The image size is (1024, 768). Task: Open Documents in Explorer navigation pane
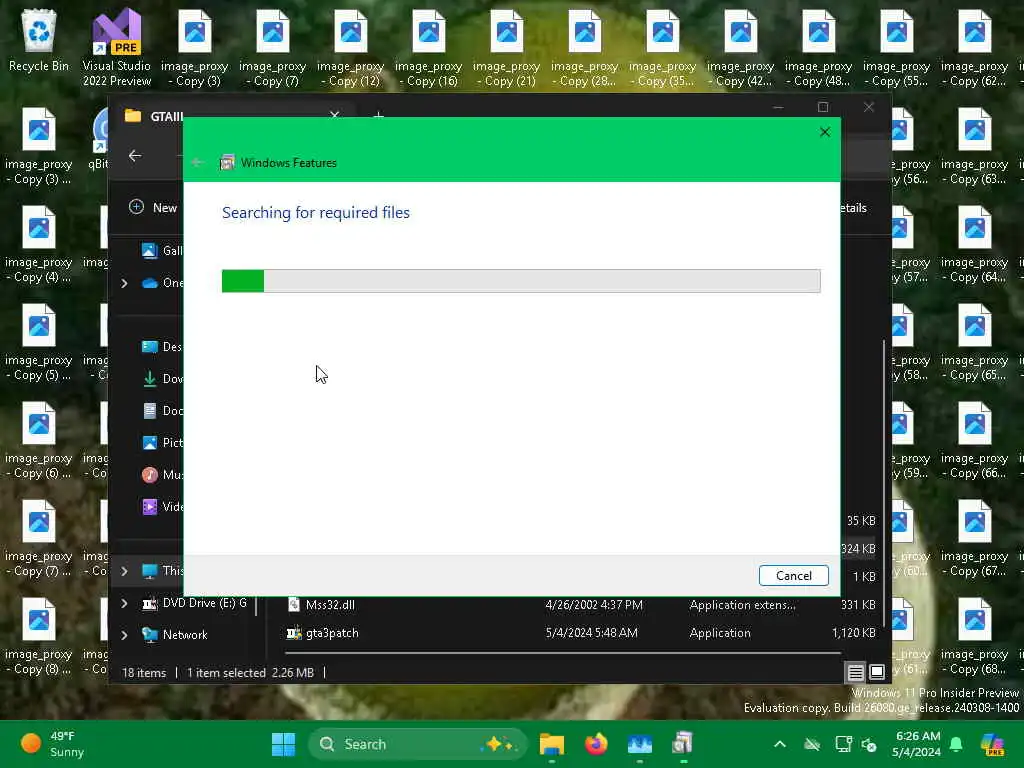point(161,411)
